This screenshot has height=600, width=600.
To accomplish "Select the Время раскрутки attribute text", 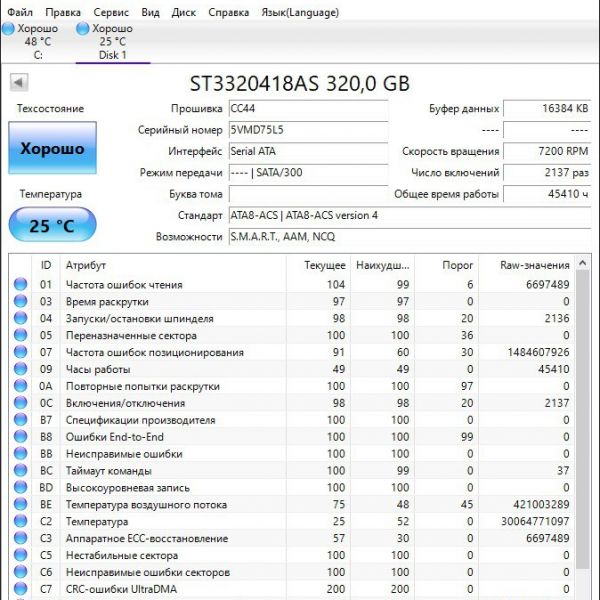I will point(107,302).
